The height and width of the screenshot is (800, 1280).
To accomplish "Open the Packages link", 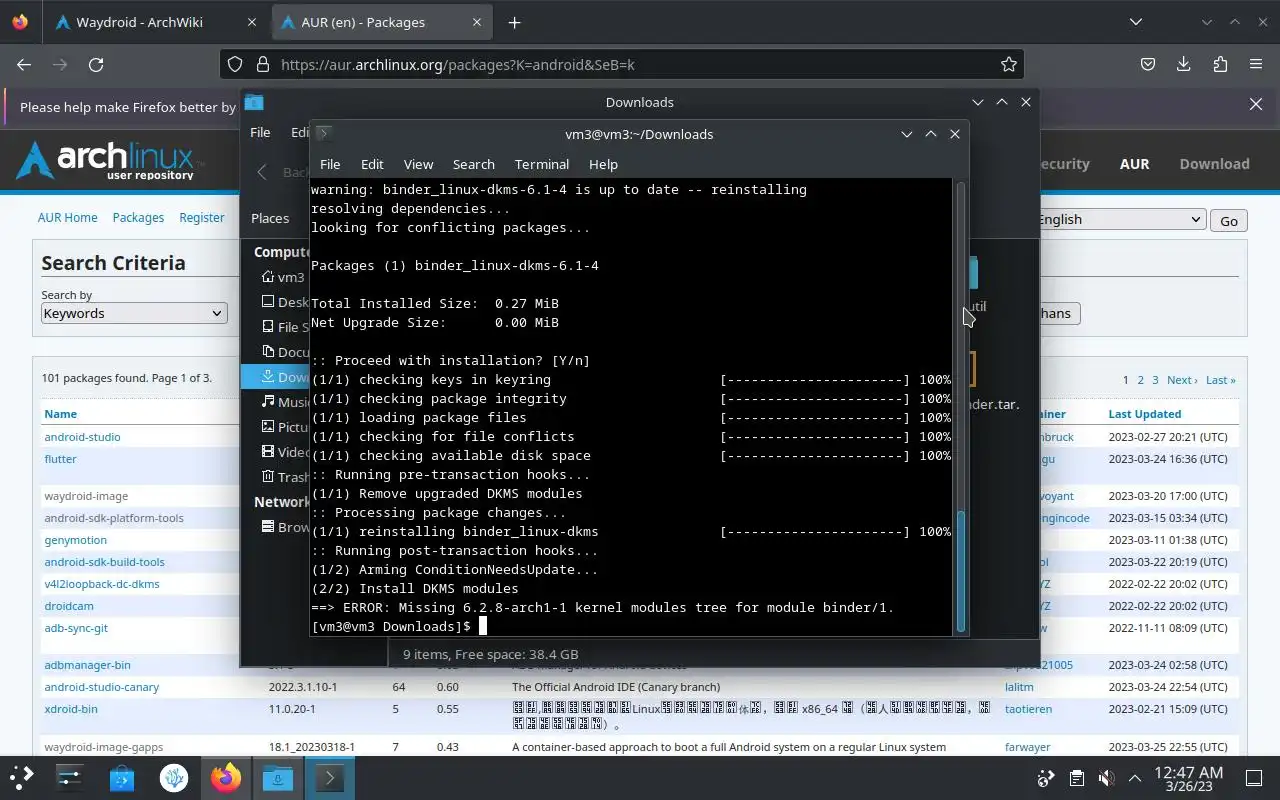I will click(138, 217).
